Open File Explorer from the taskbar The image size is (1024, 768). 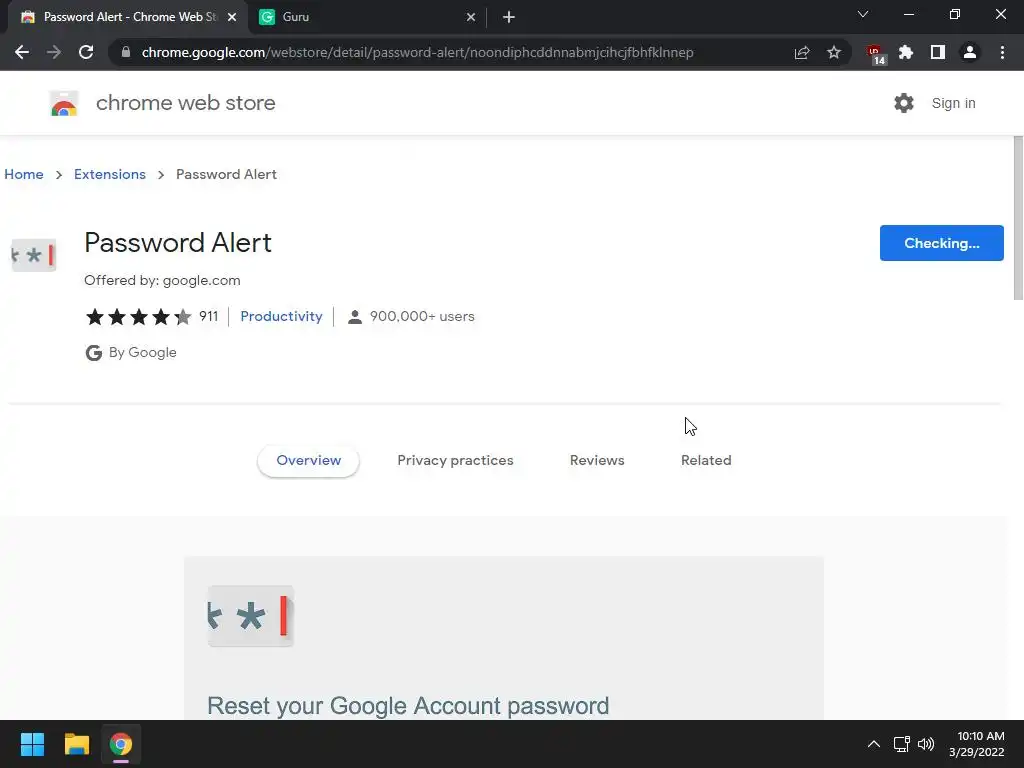point(77,744)
